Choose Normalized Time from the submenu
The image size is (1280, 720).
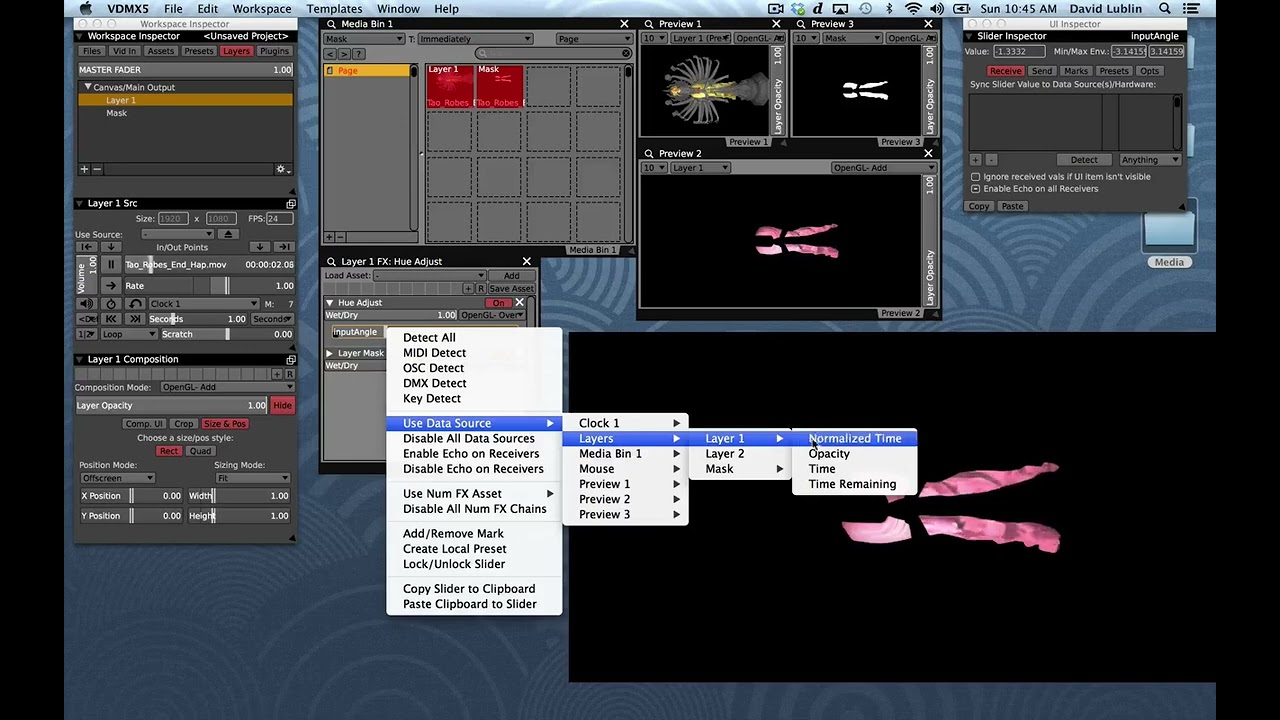[855, 438]
